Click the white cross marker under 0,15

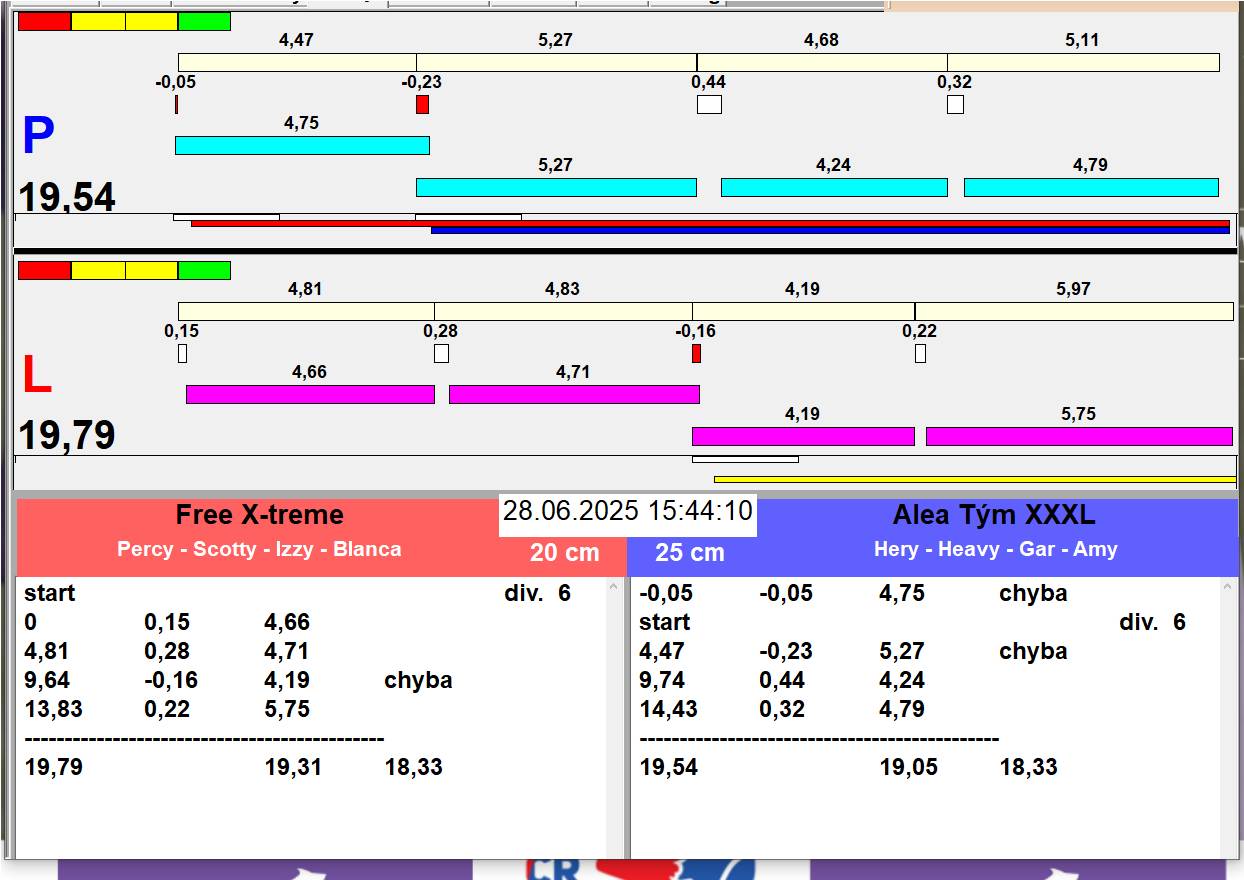coord(182,353)
